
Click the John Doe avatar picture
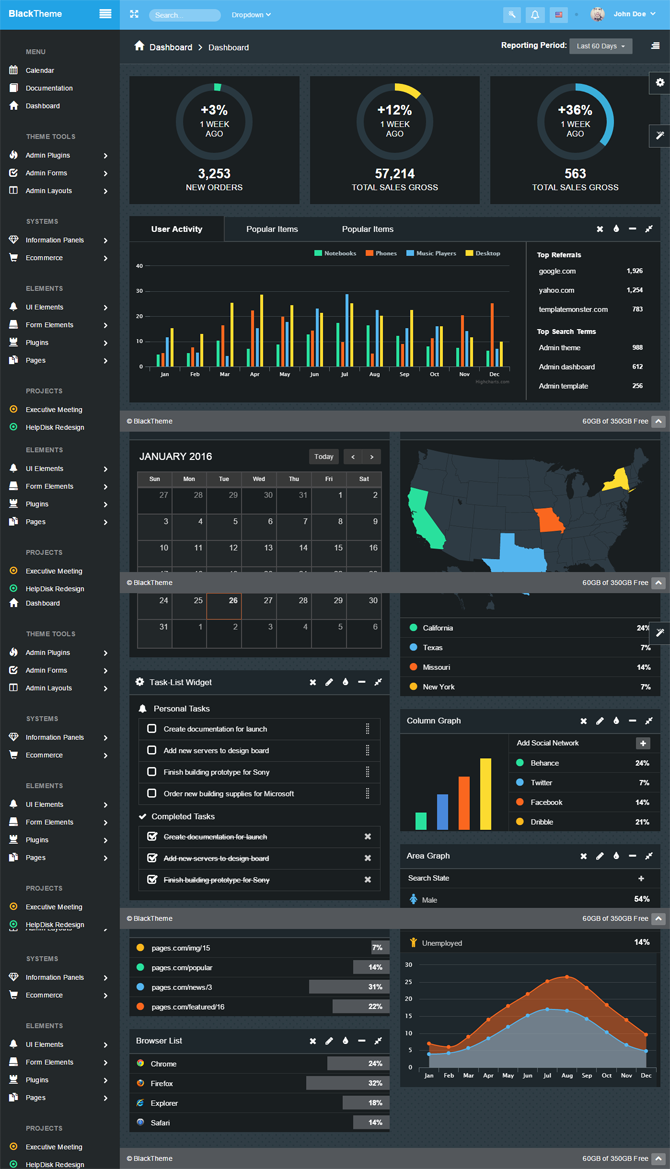point(597,14)
